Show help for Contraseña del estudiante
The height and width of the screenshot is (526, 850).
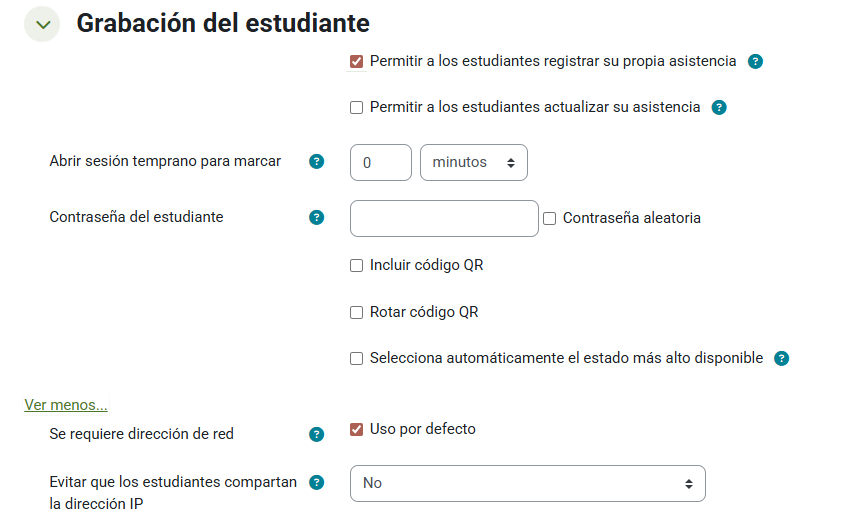[317, 217]
